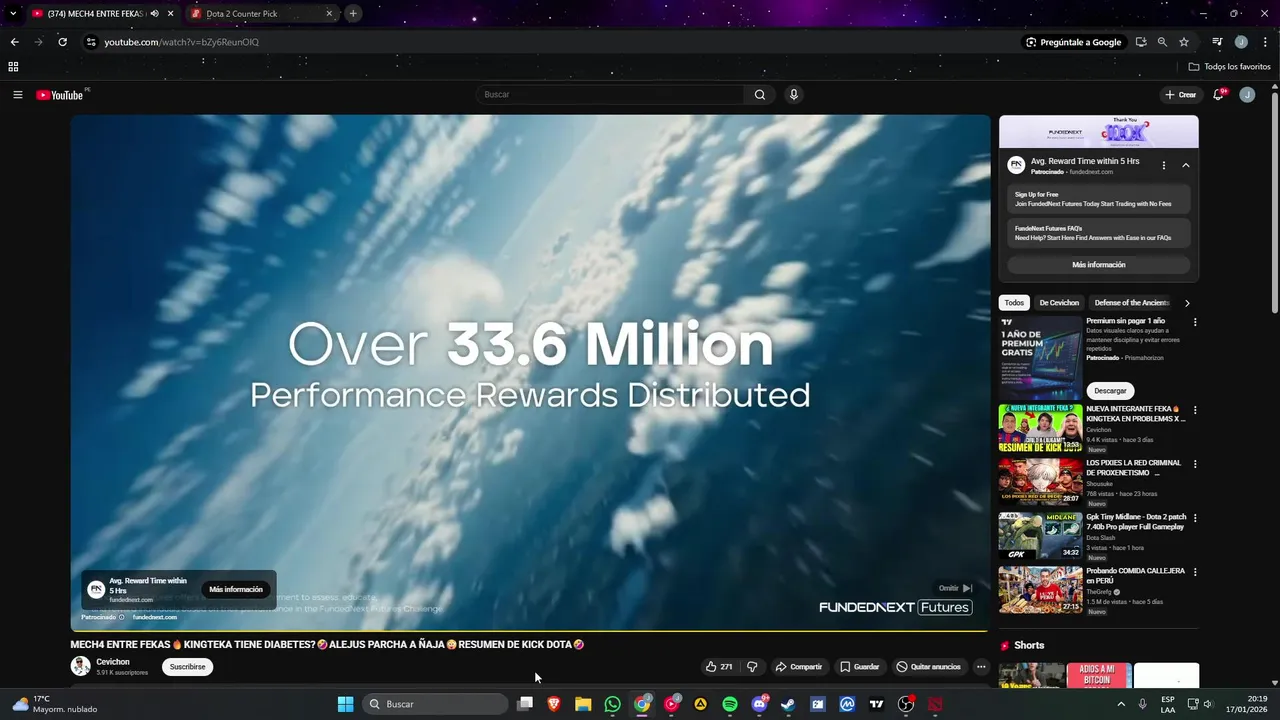Viewport: 1280px width, 720px height.
Task: Mute the playing YouTube tab audio
Action: pyautogui.click(x=154, y=14)
